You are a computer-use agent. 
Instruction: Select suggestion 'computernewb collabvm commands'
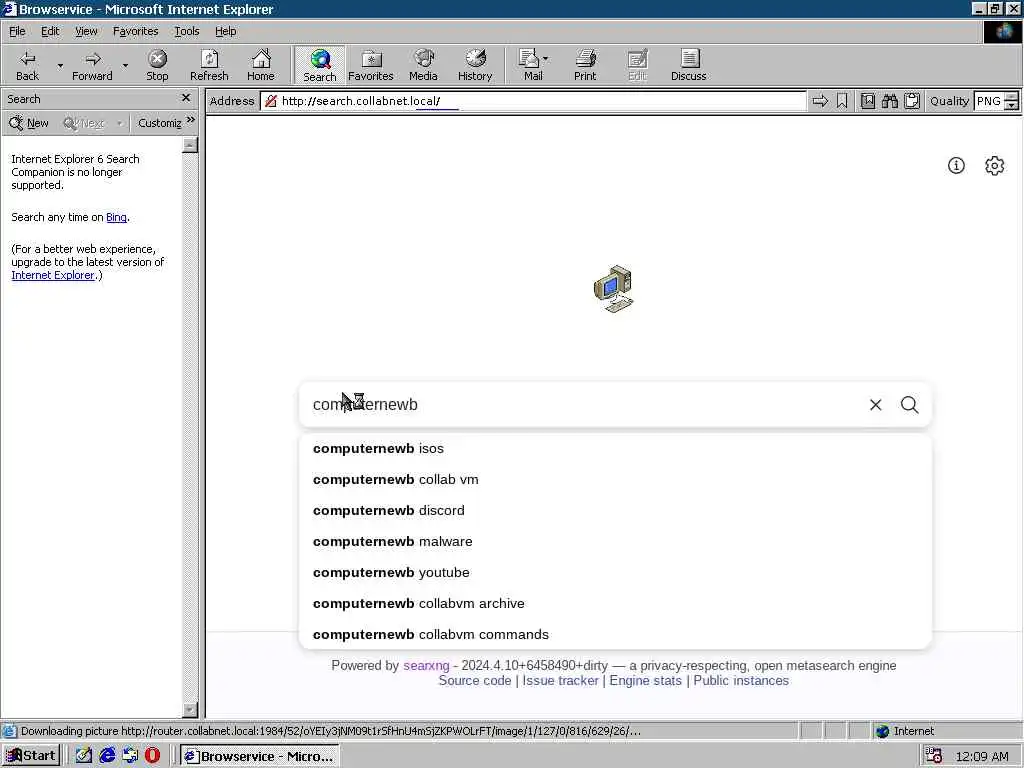pos(615,634)
